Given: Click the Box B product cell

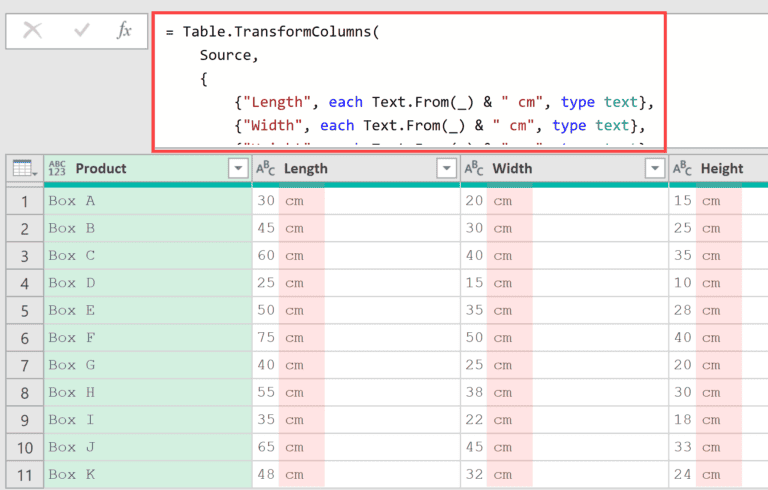Looking at the screenshot, I should tap(147, 228).
